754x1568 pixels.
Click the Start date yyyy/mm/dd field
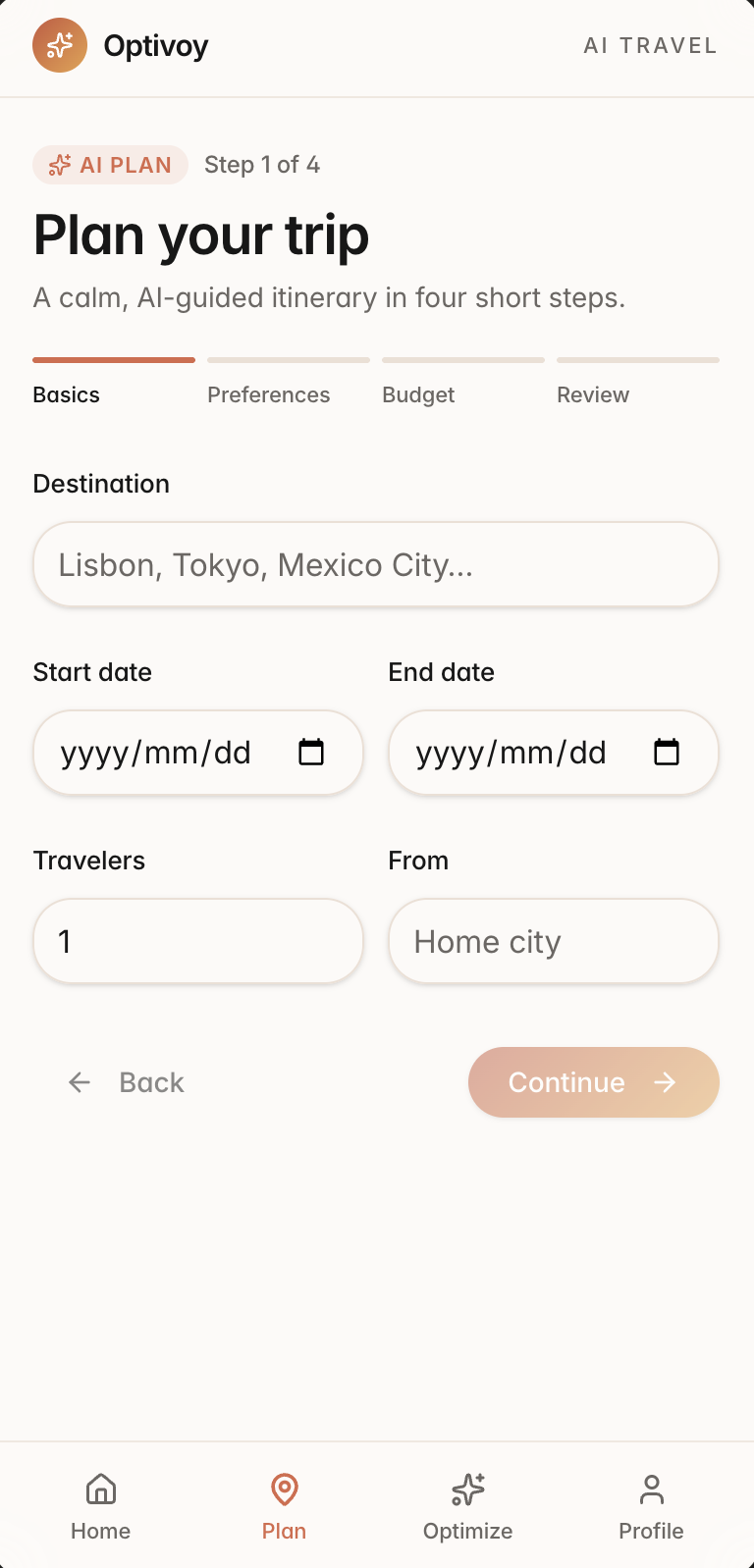pos(198,753)
